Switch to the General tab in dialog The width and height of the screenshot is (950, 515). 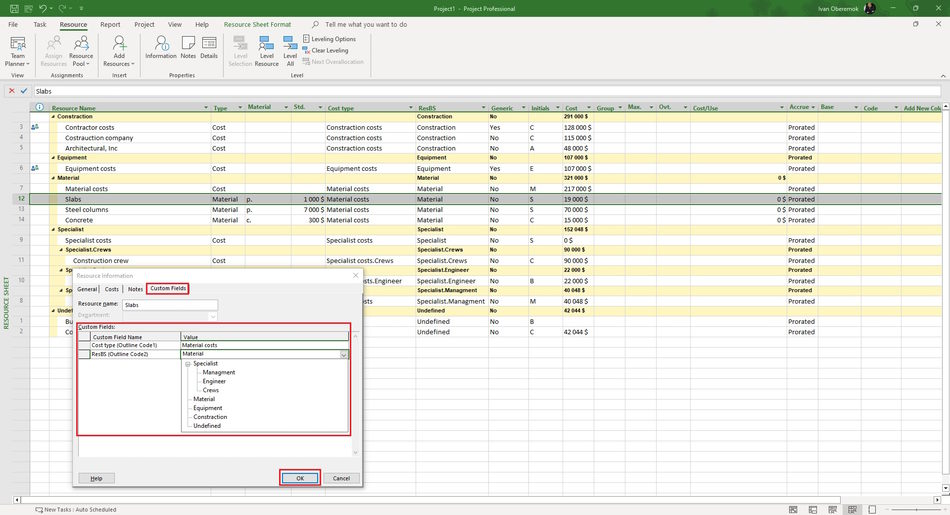point(87,289)
